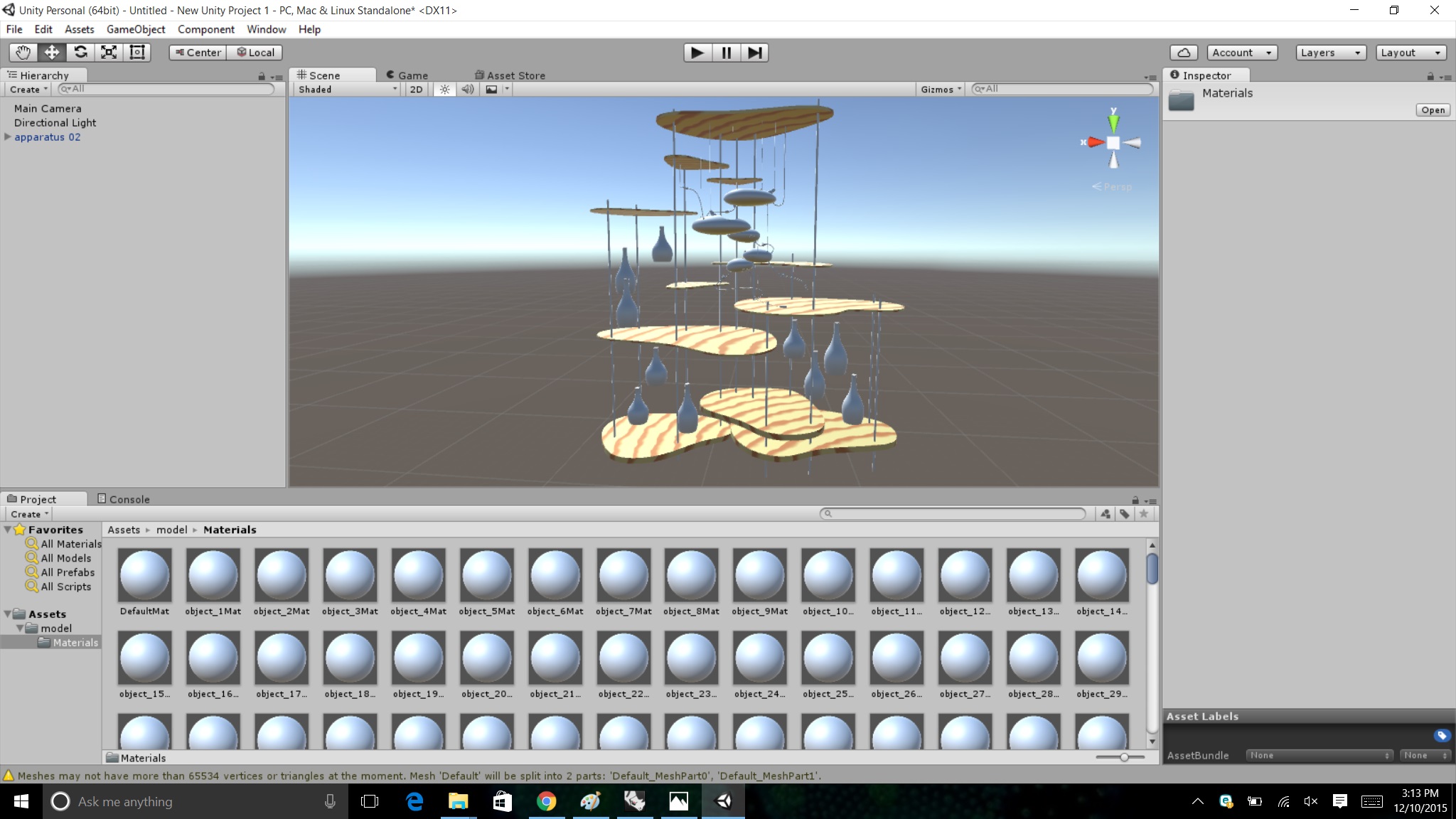1456x819 pixels.
Task: Expand the apparatus 02 object in Hierarchy
Action: click(x=7, y=136)
